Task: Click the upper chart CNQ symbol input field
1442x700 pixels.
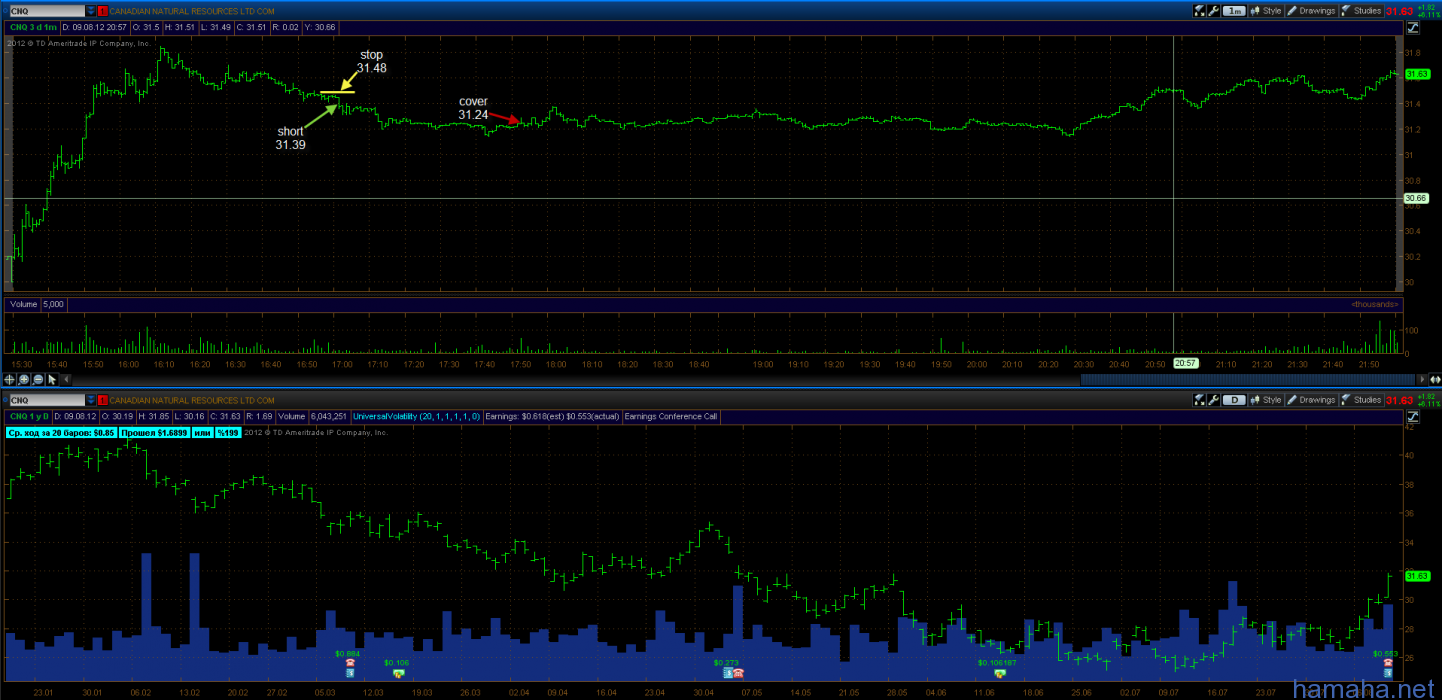Action: [x=40, y=11]
